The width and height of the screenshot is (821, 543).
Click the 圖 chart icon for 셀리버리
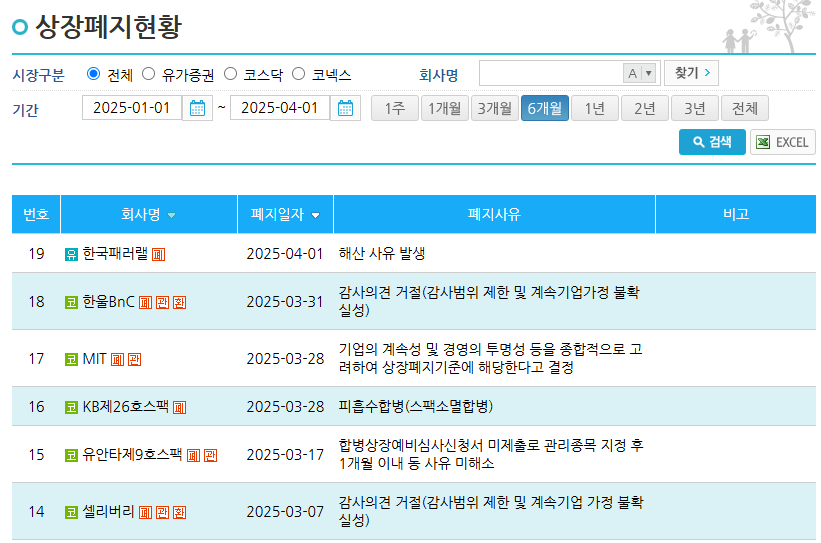(x=146, y=512)
